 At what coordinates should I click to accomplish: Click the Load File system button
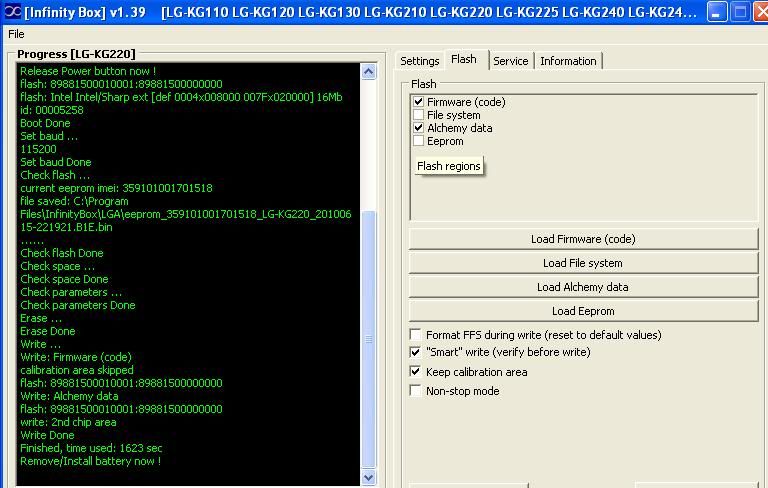[583, 263]
